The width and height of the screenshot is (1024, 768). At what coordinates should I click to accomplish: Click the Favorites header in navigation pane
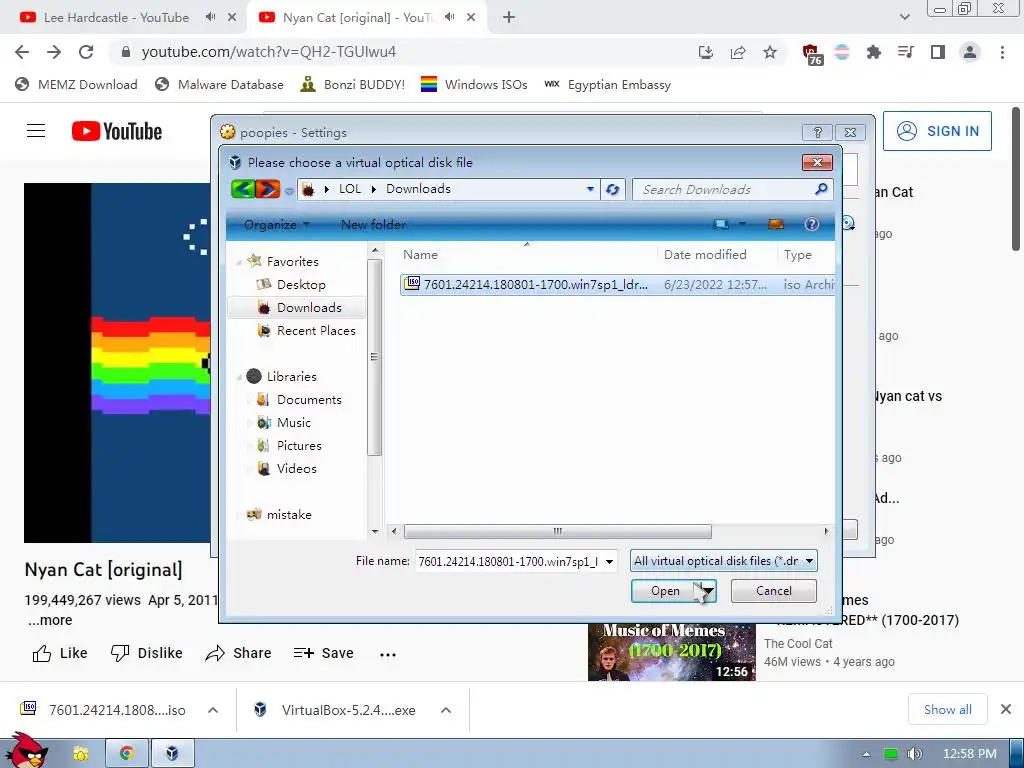point(292,261)
